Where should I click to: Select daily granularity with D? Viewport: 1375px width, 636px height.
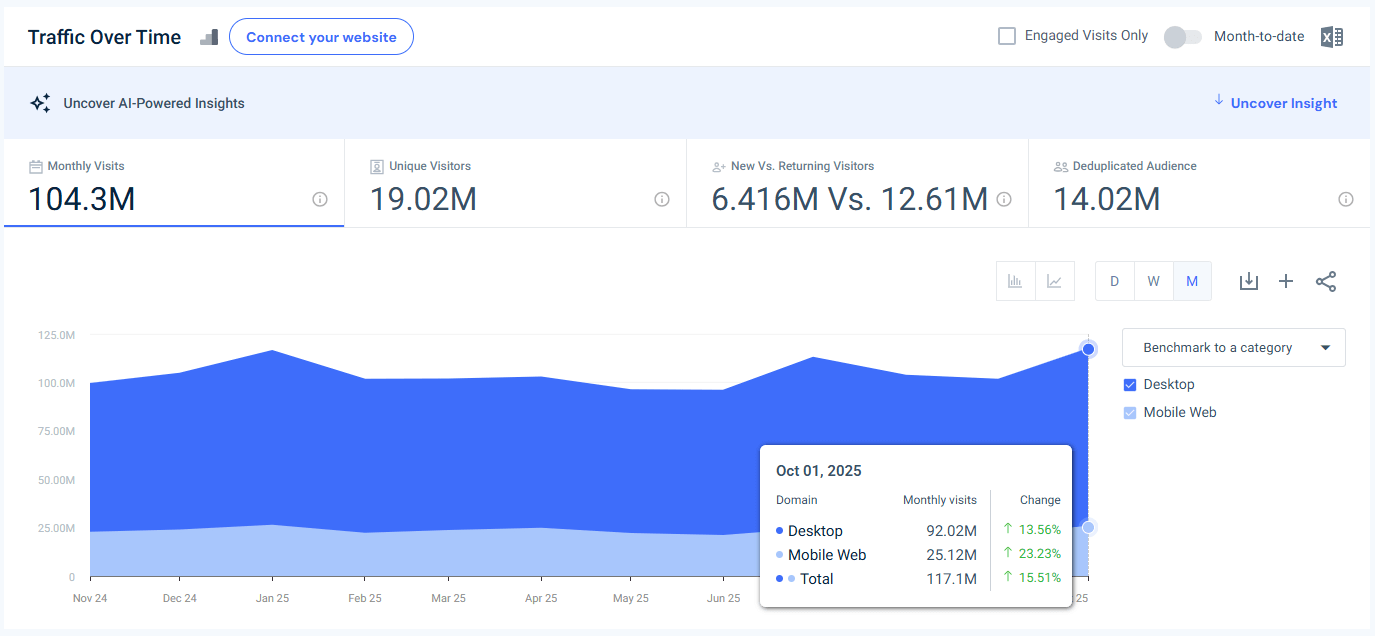click(x=1114, y=281)
